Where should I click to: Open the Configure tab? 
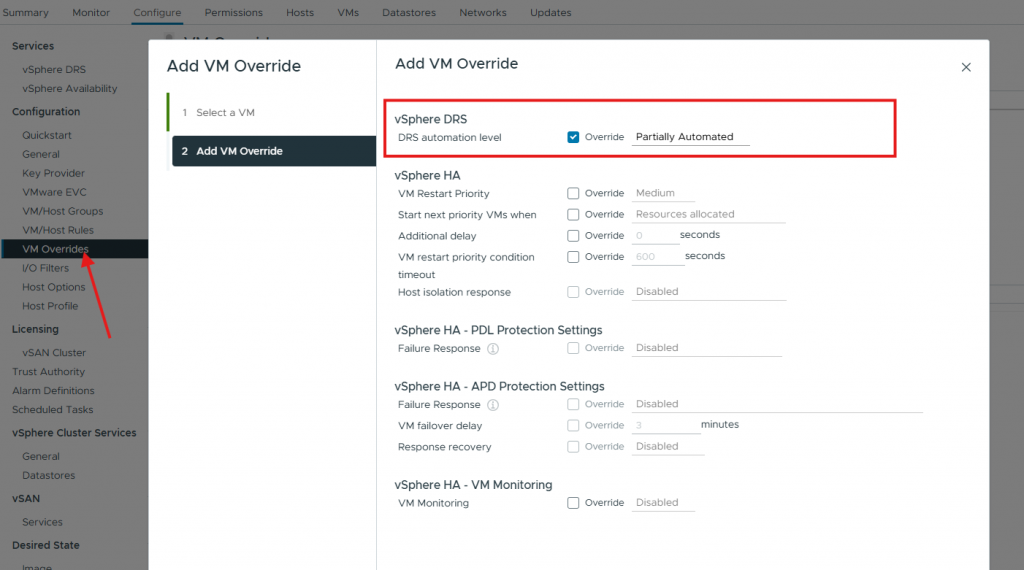coord(157,12)
